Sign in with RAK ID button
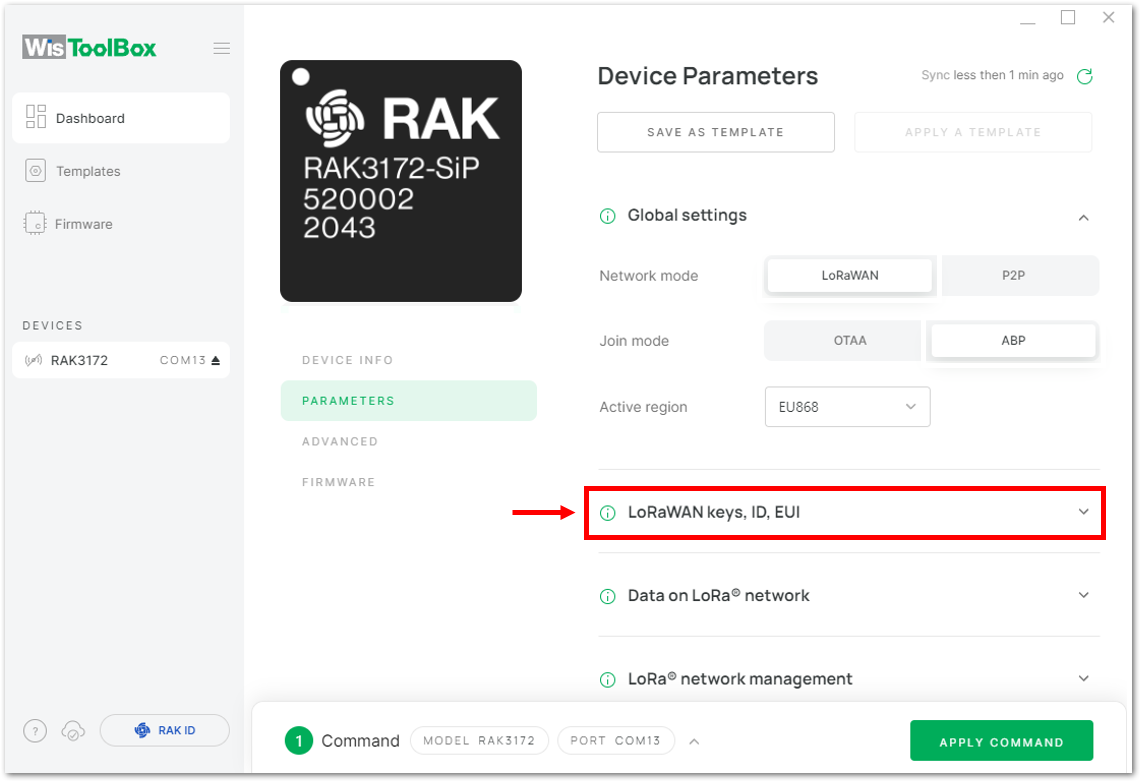1141x782 pixels. [164, 730]
